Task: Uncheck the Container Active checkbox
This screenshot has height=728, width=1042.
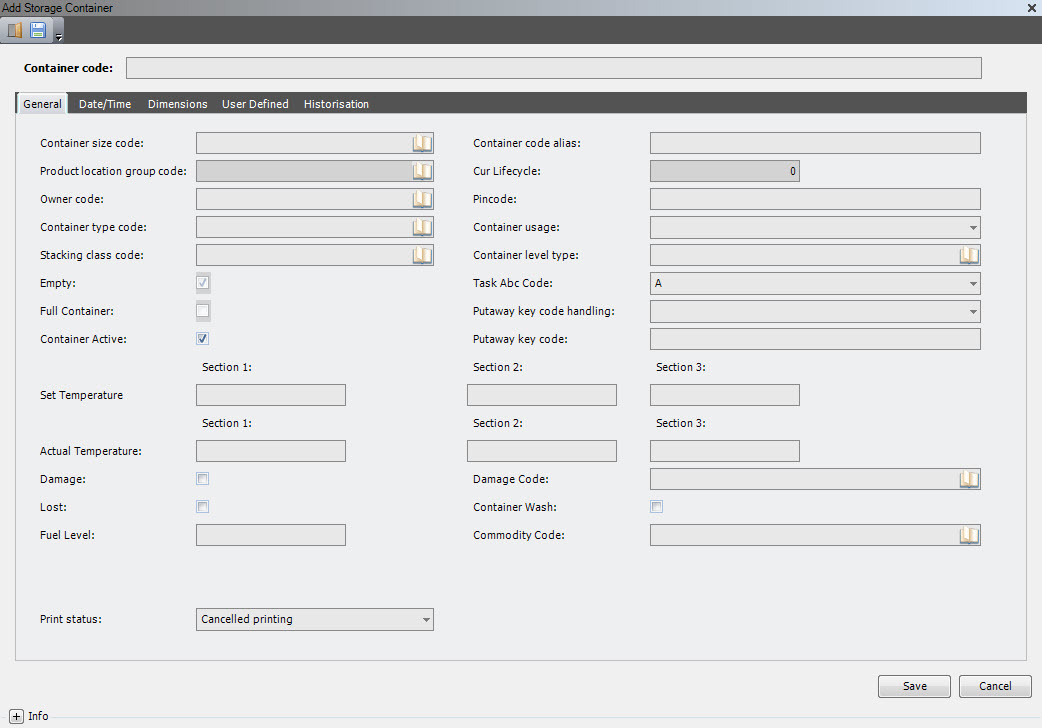Action: coord(203,338)
